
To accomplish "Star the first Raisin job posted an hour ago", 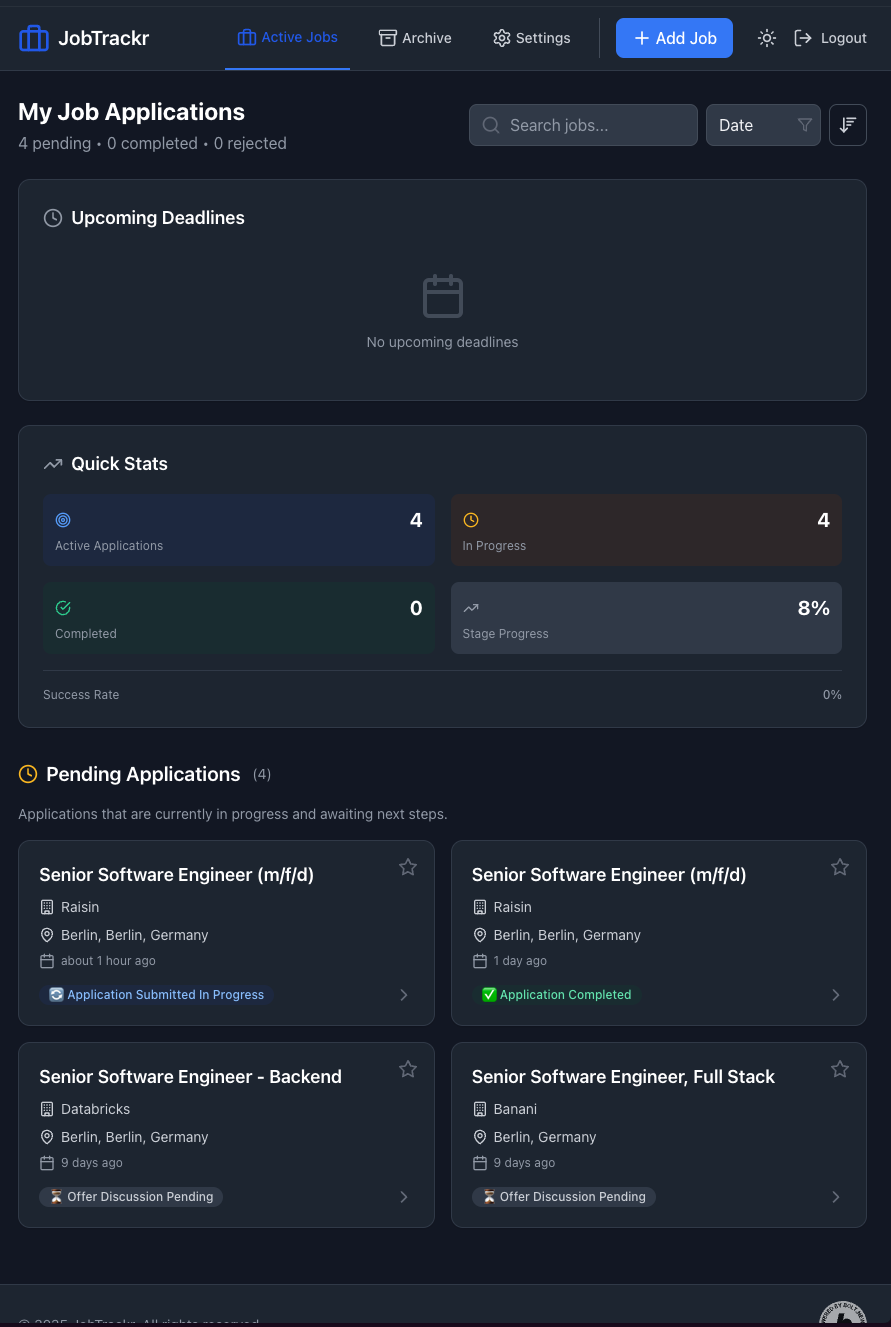I will coord(408,867).
